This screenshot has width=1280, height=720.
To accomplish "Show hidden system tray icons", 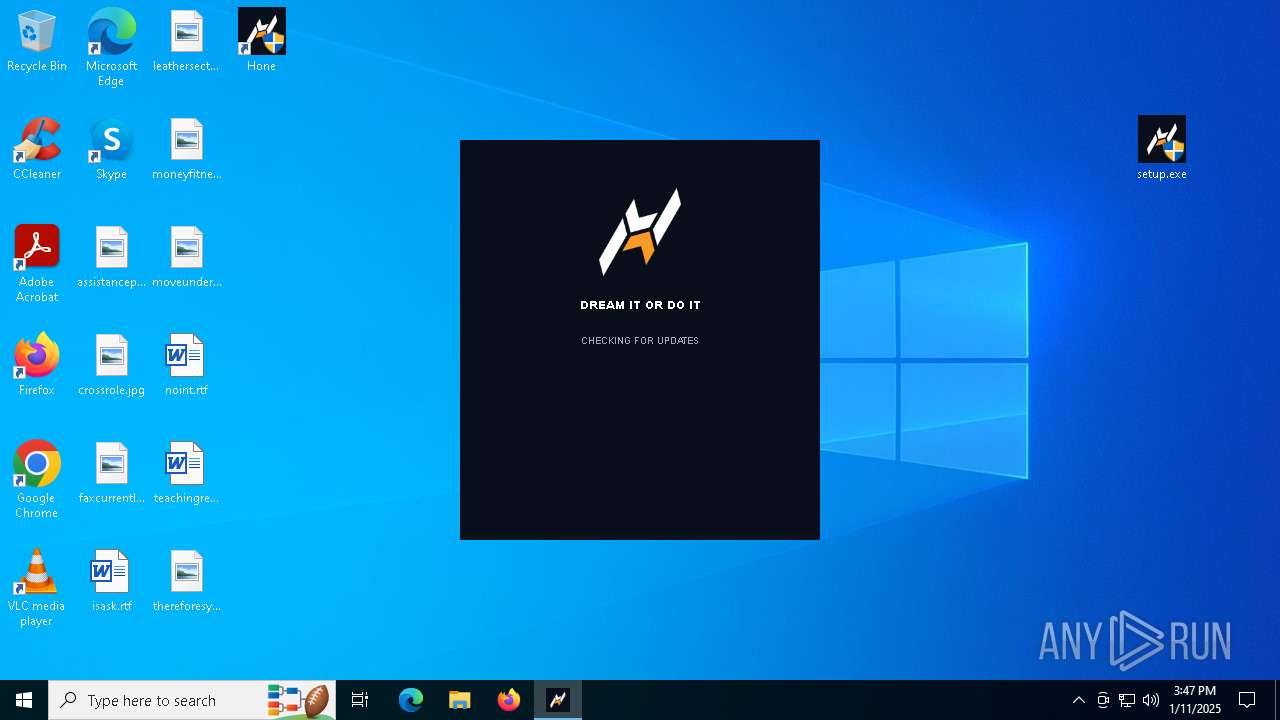I will pos(1079,700).
